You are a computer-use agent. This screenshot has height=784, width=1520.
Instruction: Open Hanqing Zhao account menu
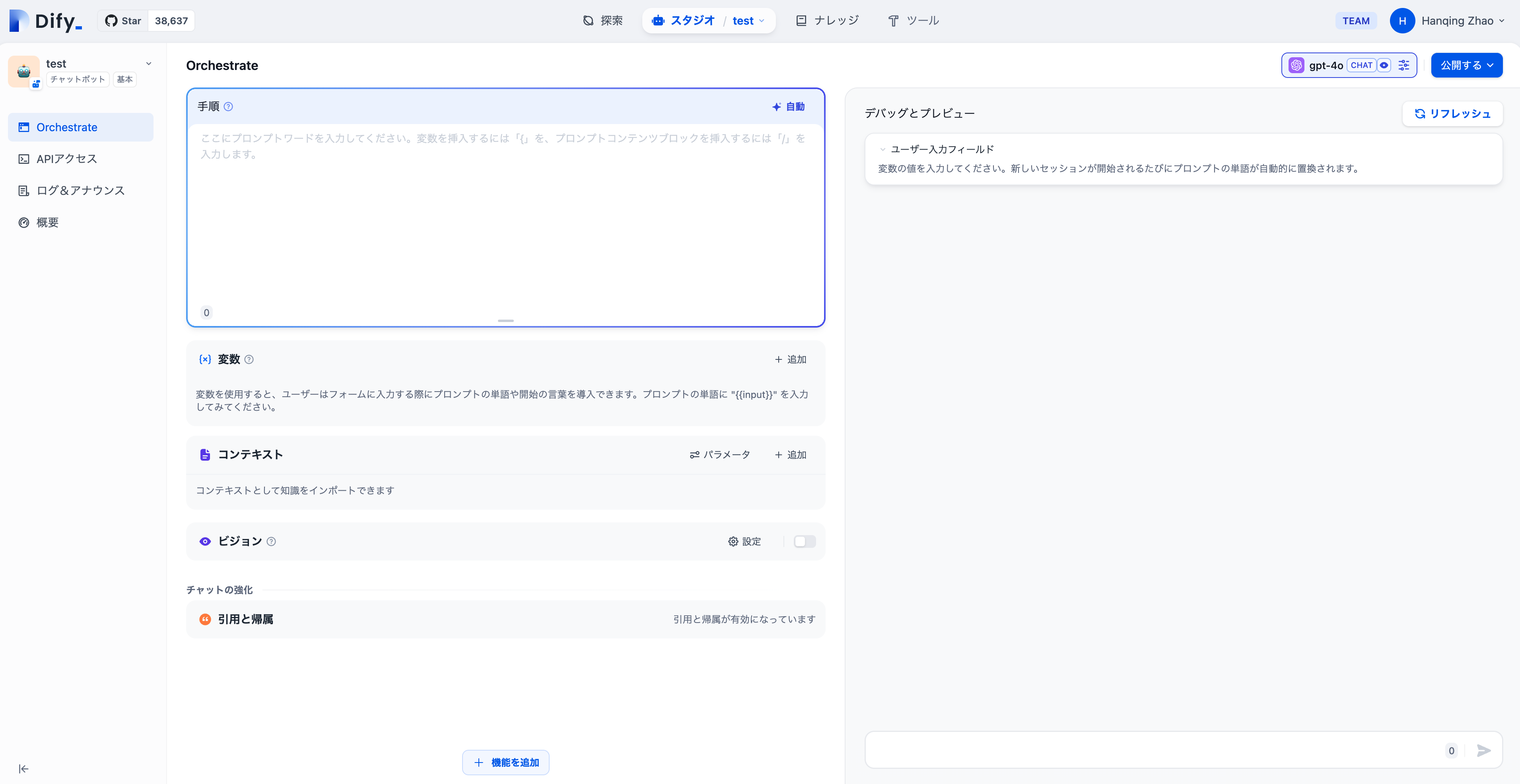click(1463, 21)
